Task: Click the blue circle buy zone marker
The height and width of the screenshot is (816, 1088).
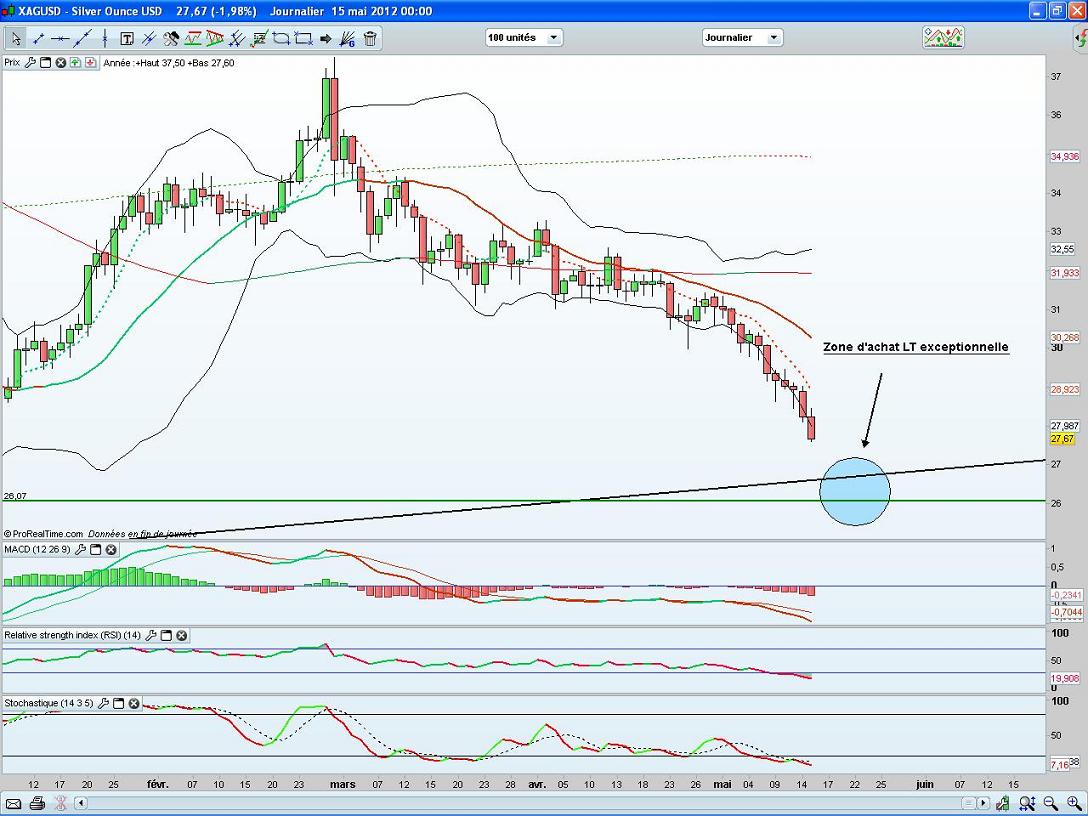Action: (854, 491)
